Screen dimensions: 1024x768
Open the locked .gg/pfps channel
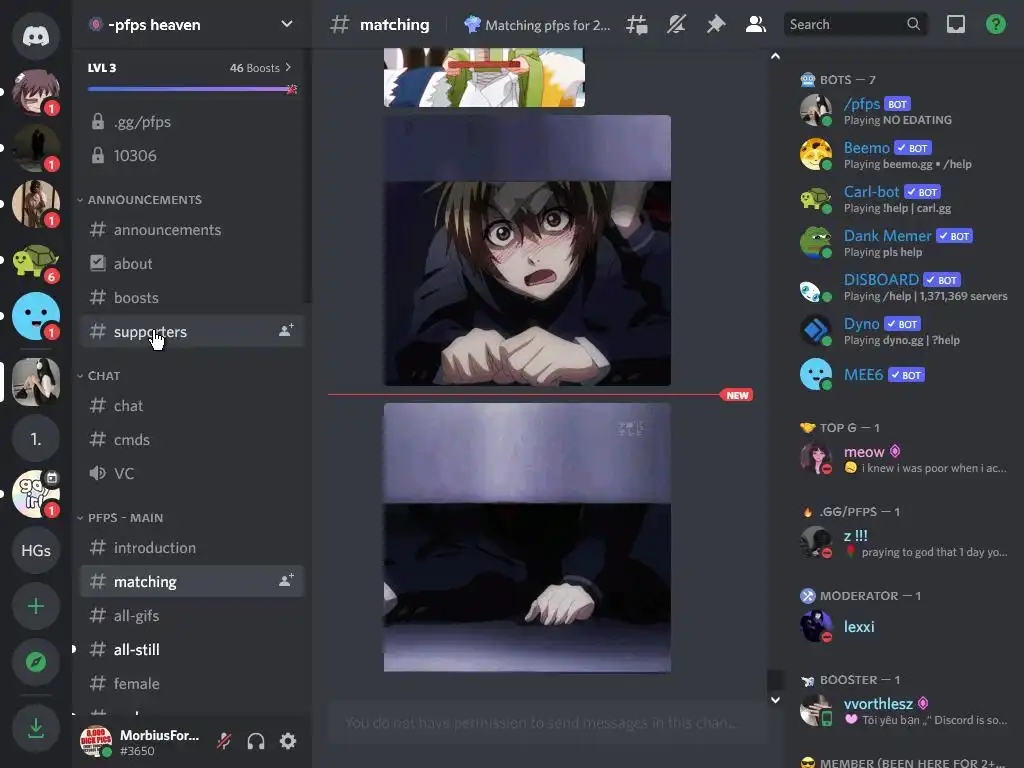click(192, 121)
